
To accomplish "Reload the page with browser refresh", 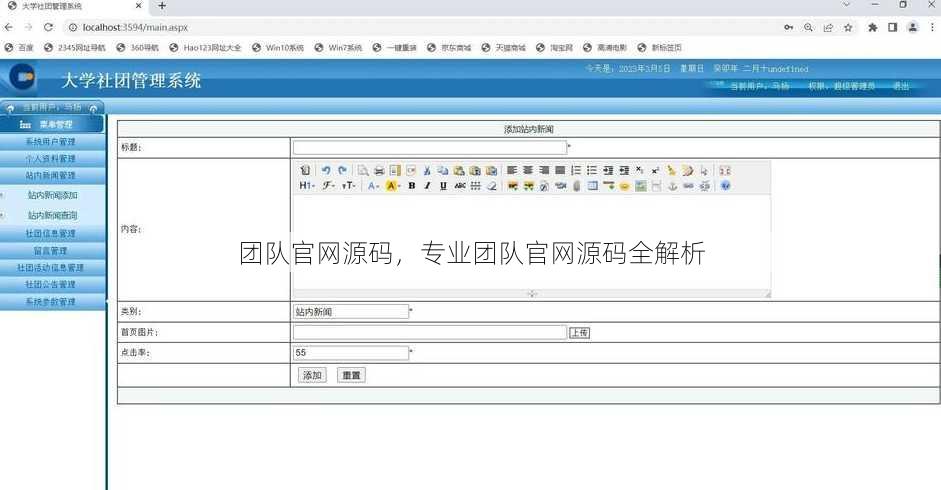I will pyautogui.click(x=49, y=27).
